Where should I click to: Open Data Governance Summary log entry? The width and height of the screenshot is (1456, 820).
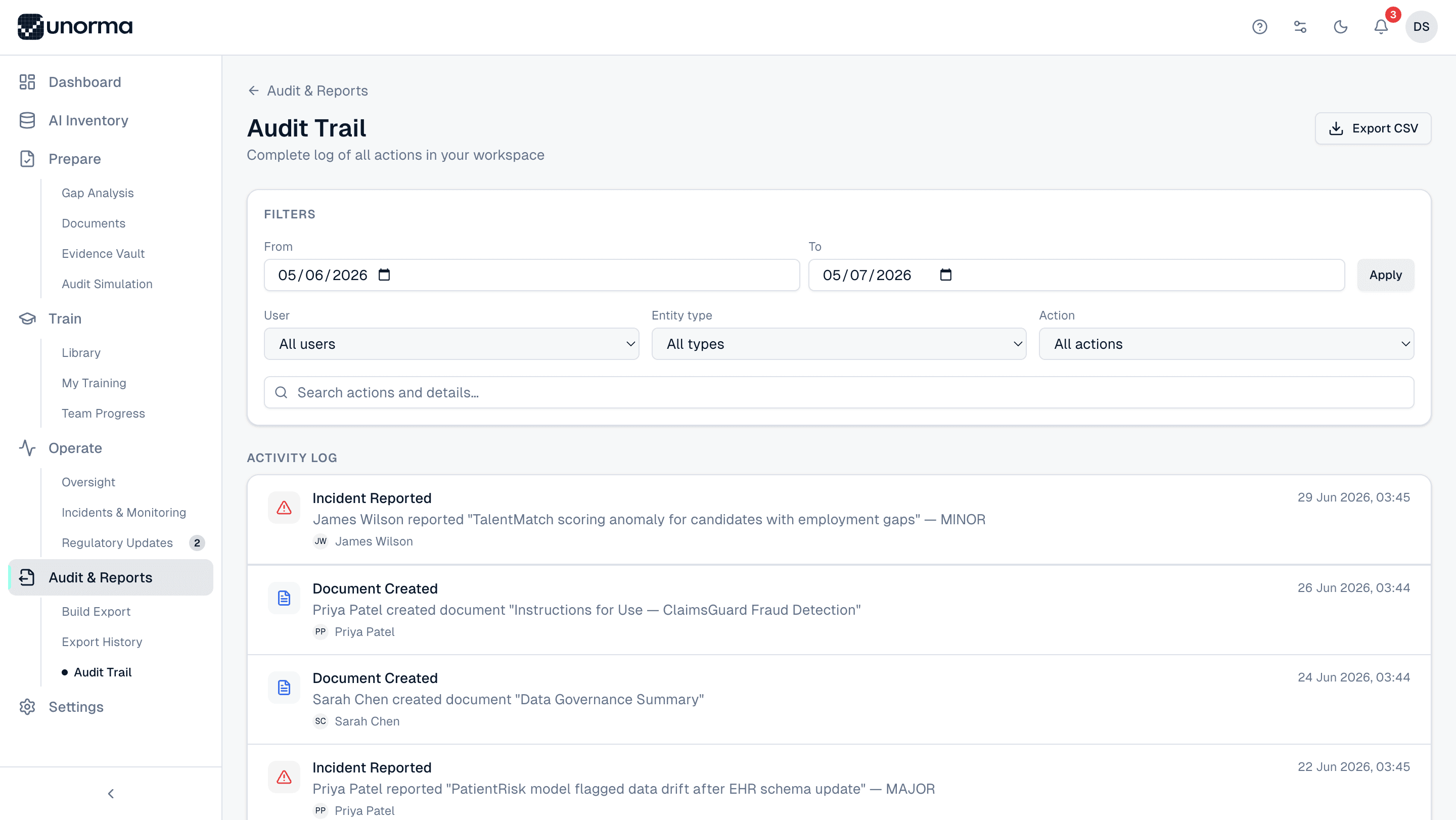pos(839,699)
